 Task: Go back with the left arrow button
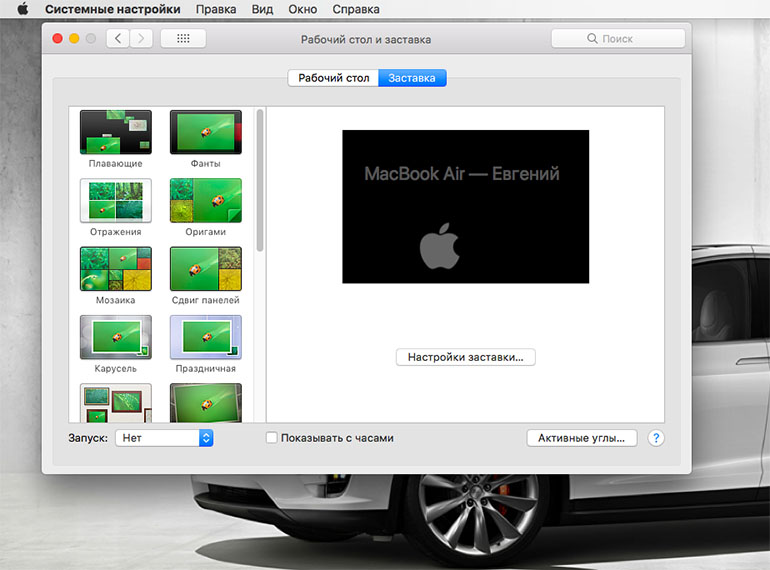[x=118, y=38]
